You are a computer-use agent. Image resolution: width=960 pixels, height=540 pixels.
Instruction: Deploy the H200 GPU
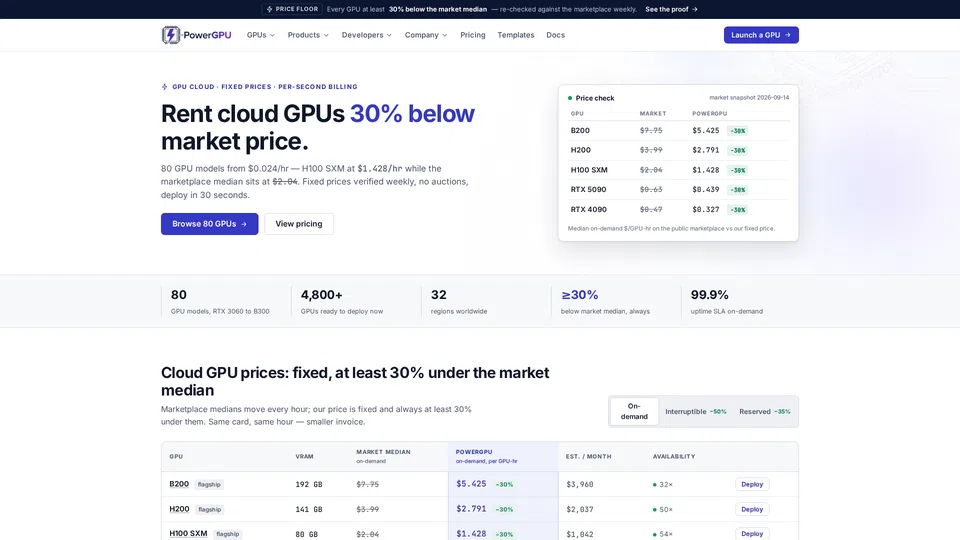[752, 509]
